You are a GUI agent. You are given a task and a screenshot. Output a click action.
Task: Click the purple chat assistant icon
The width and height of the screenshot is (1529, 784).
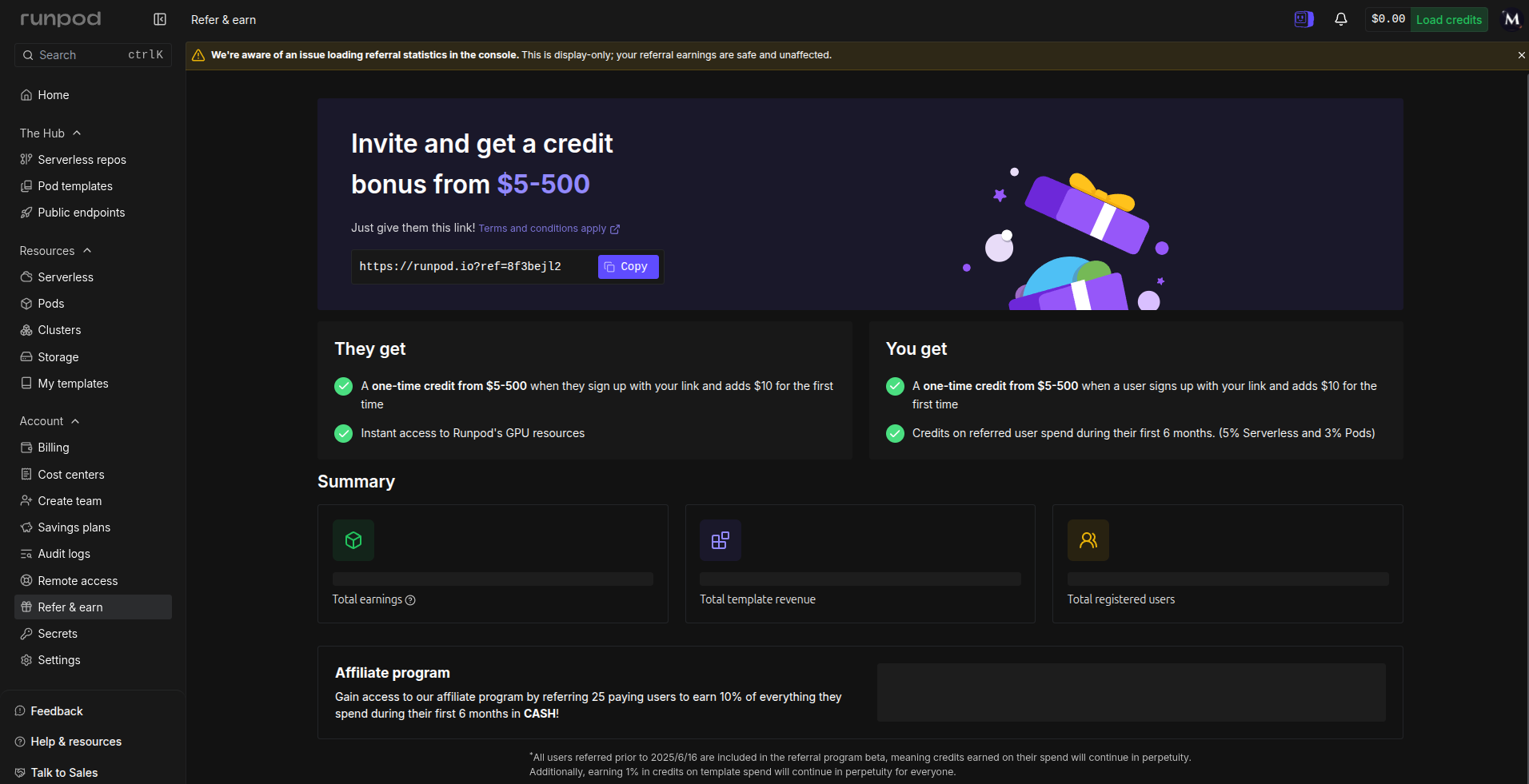(1303, 19)
